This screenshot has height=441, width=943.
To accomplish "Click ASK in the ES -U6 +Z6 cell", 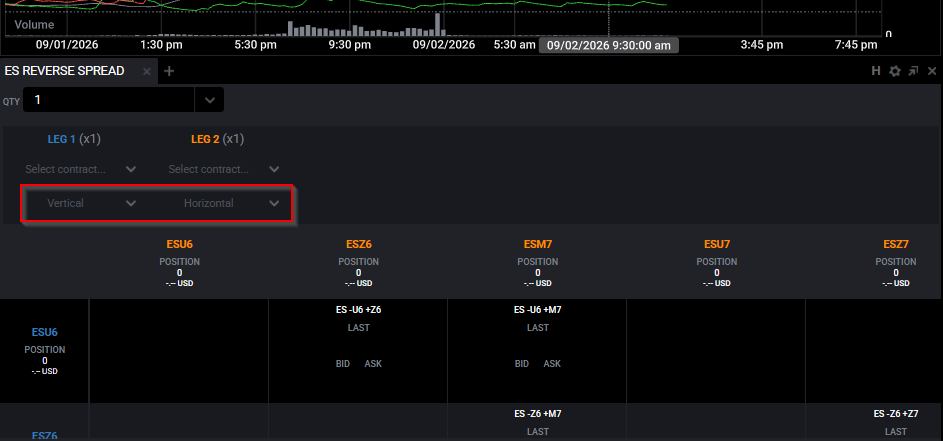I will [373, 364].
